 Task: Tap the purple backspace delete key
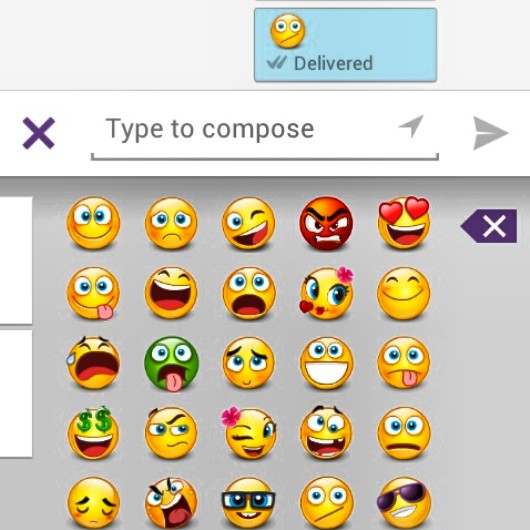489,226
